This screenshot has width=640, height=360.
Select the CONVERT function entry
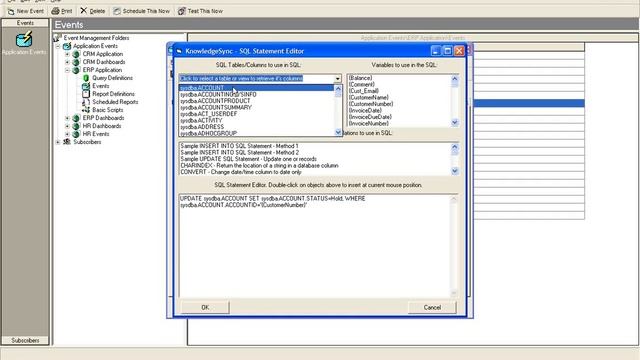click(x=241, y=172)
